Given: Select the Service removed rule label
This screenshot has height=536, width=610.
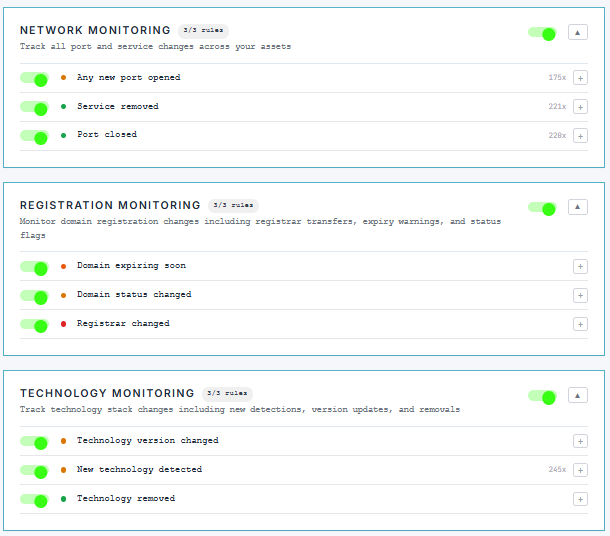Looking at the screenshot, I should click(x=118, y=106).
